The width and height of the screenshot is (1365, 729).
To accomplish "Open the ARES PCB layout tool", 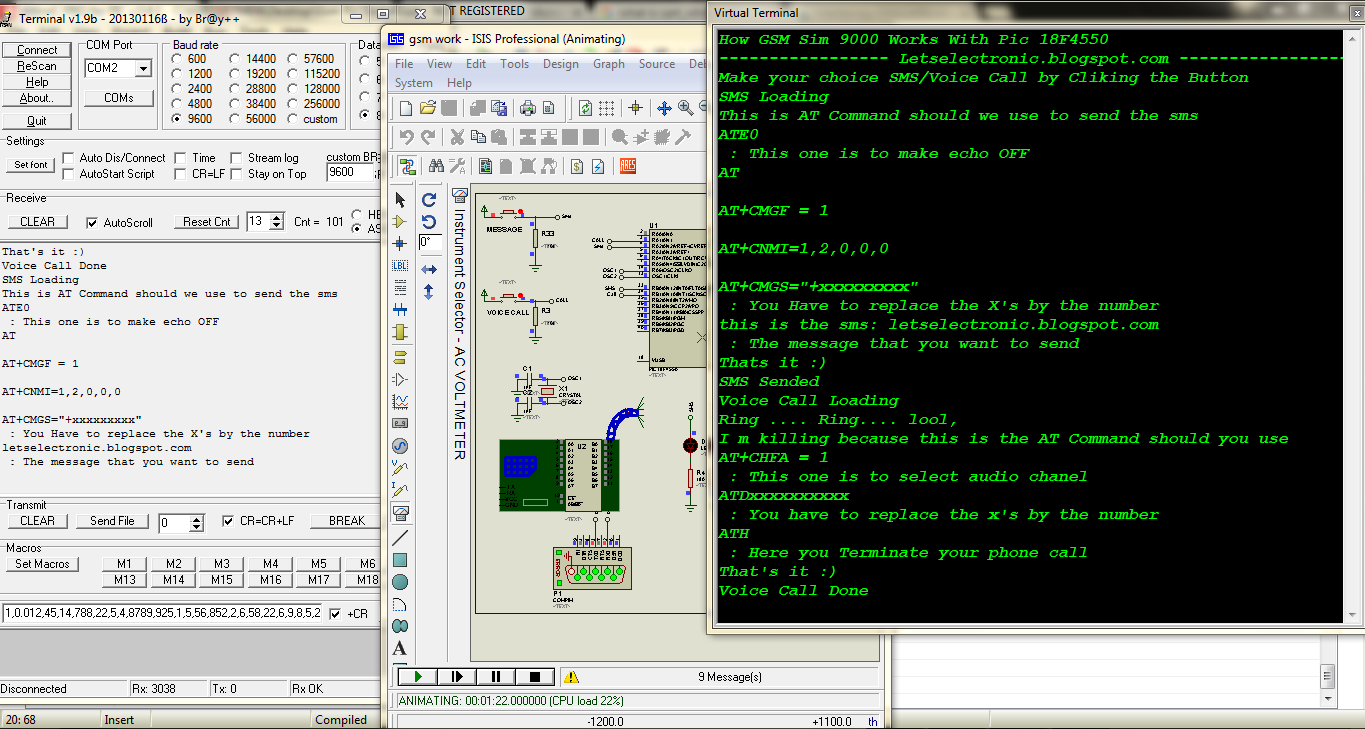I will point(627,166).
